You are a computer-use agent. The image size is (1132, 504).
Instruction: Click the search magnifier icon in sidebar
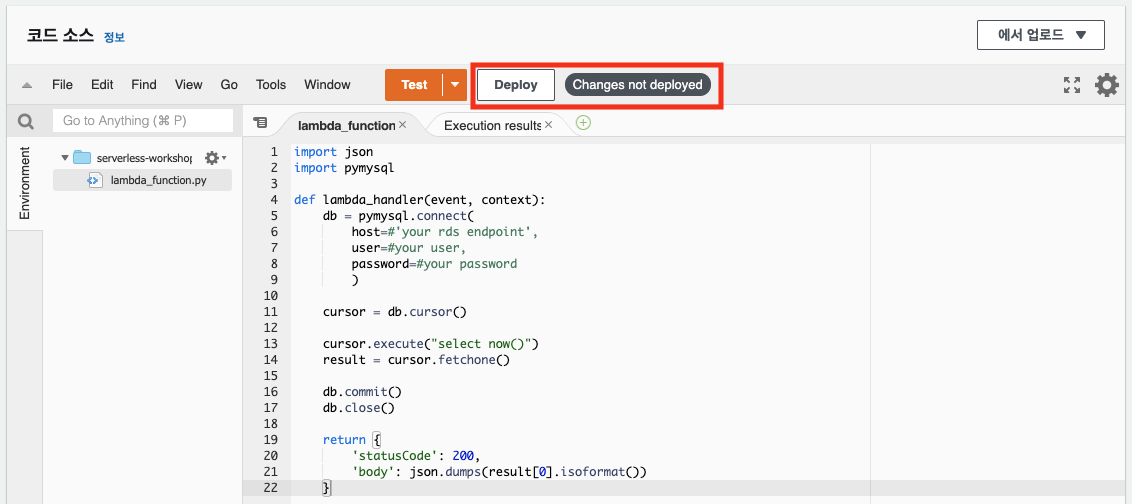click(x=26, y=121)
